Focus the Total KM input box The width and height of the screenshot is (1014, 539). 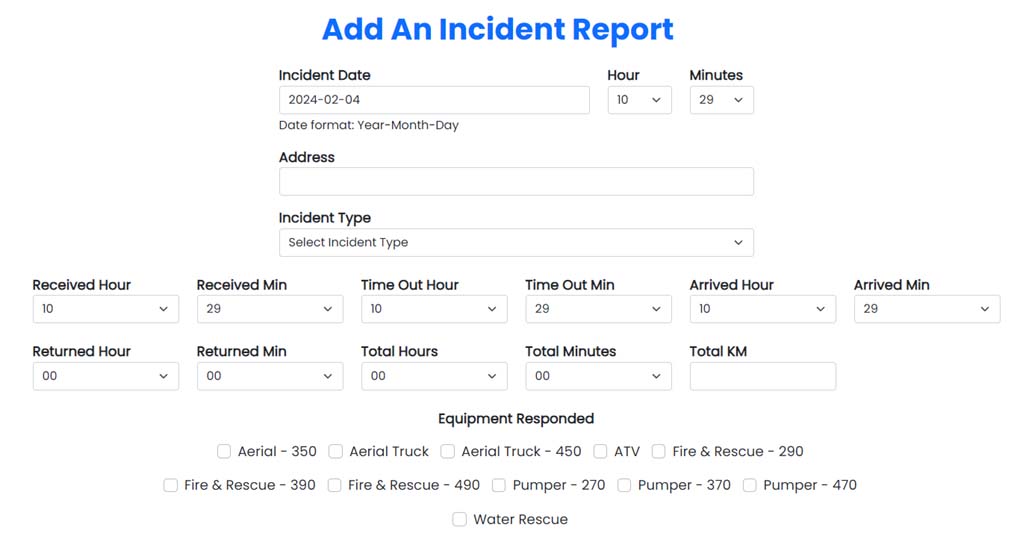(762, 376)
